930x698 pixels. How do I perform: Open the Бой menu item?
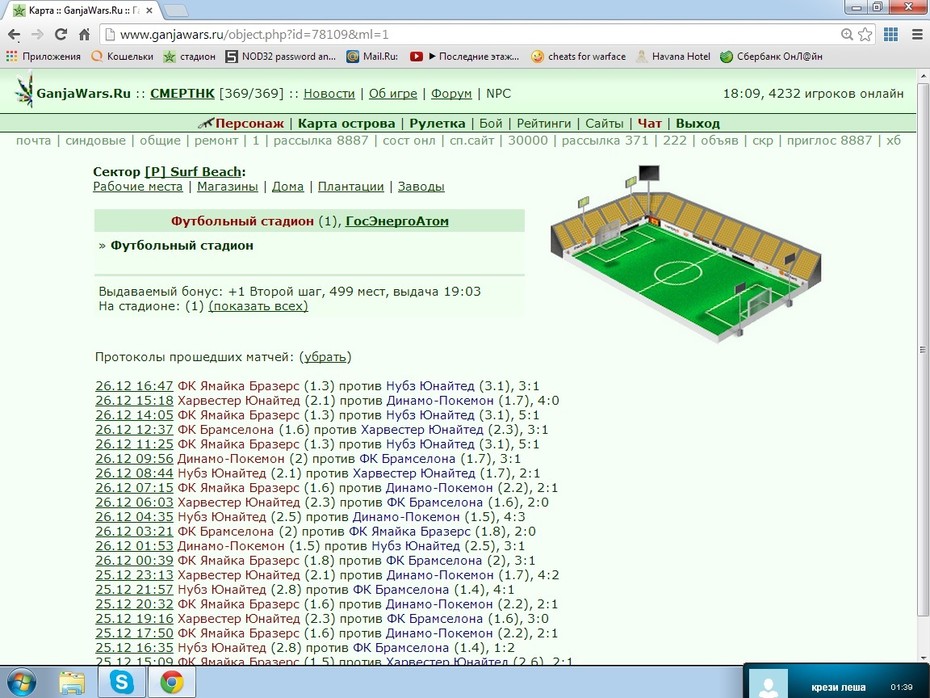491,123
